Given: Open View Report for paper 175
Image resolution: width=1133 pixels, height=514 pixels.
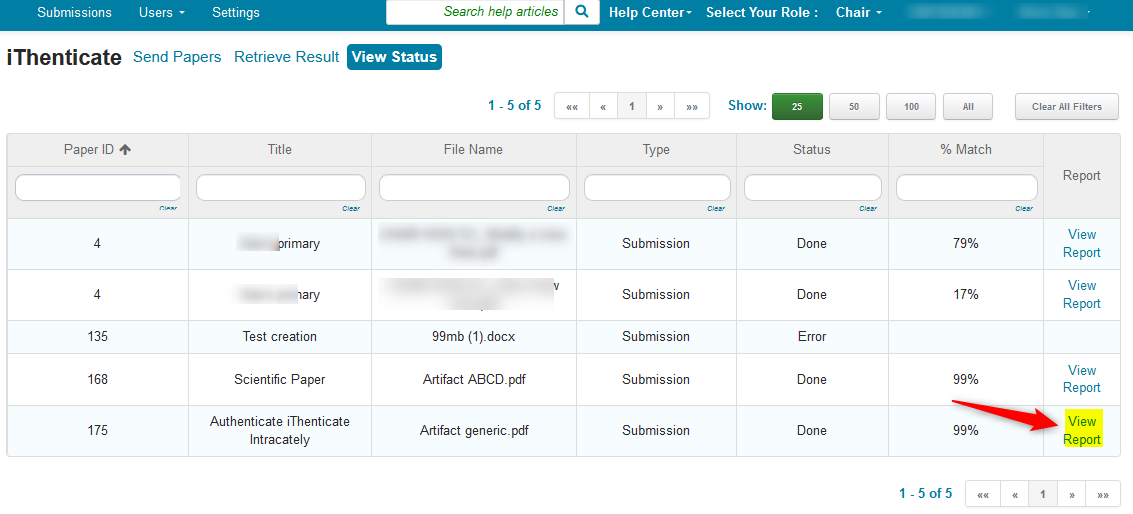Looking at the screenshot, I should pos(1082,431).
